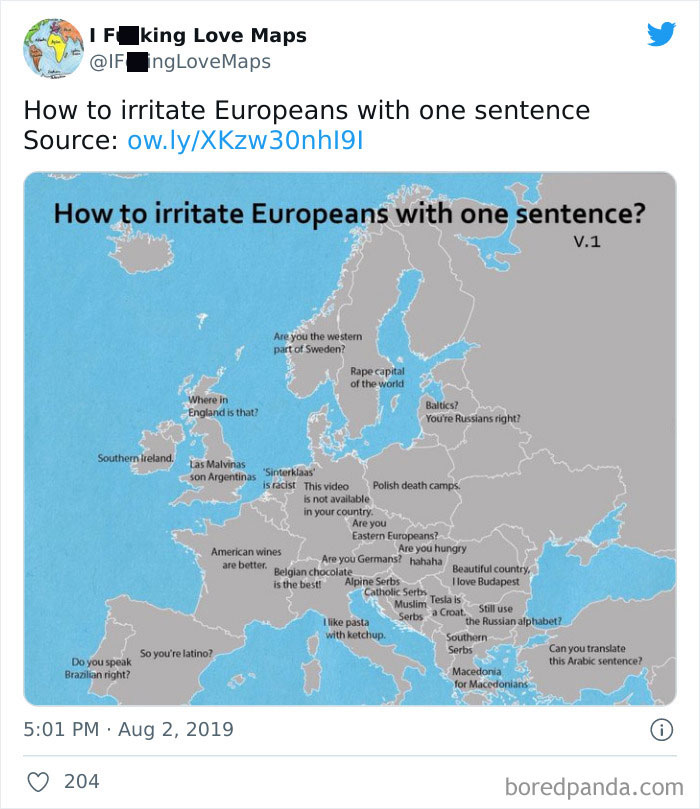Click the 'I like pasta with ketchup' label

pyautogui.click(x=355, y=628)
